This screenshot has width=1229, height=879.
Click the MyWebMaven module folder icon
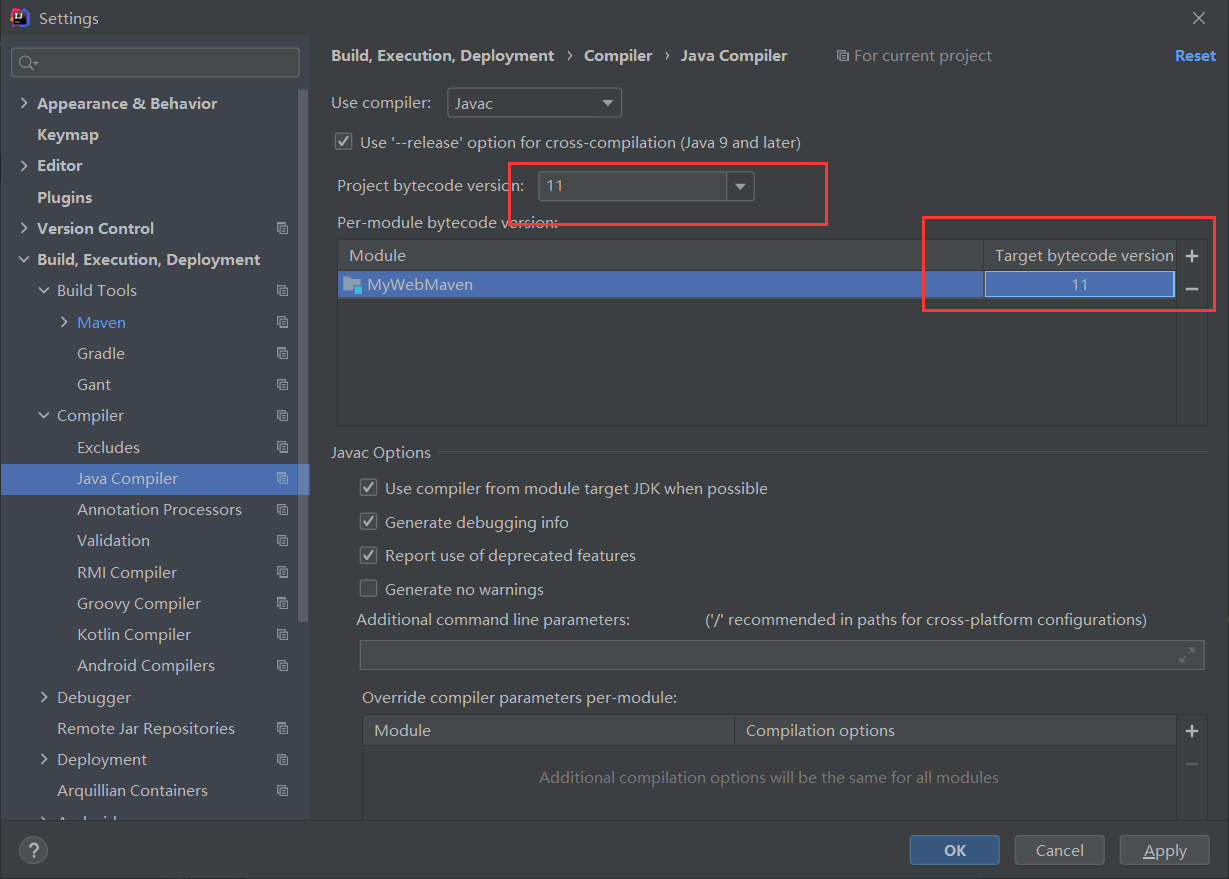click(x=352, y=284)
